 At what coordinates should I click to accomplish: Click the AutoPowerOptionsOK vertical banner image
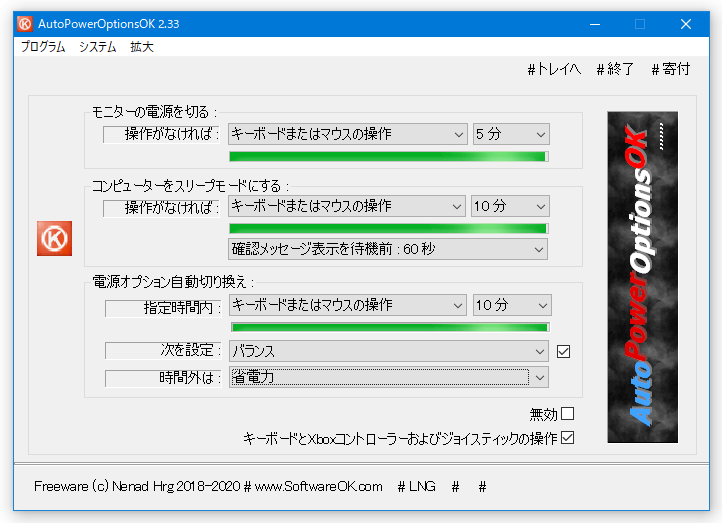click(642, 277)
